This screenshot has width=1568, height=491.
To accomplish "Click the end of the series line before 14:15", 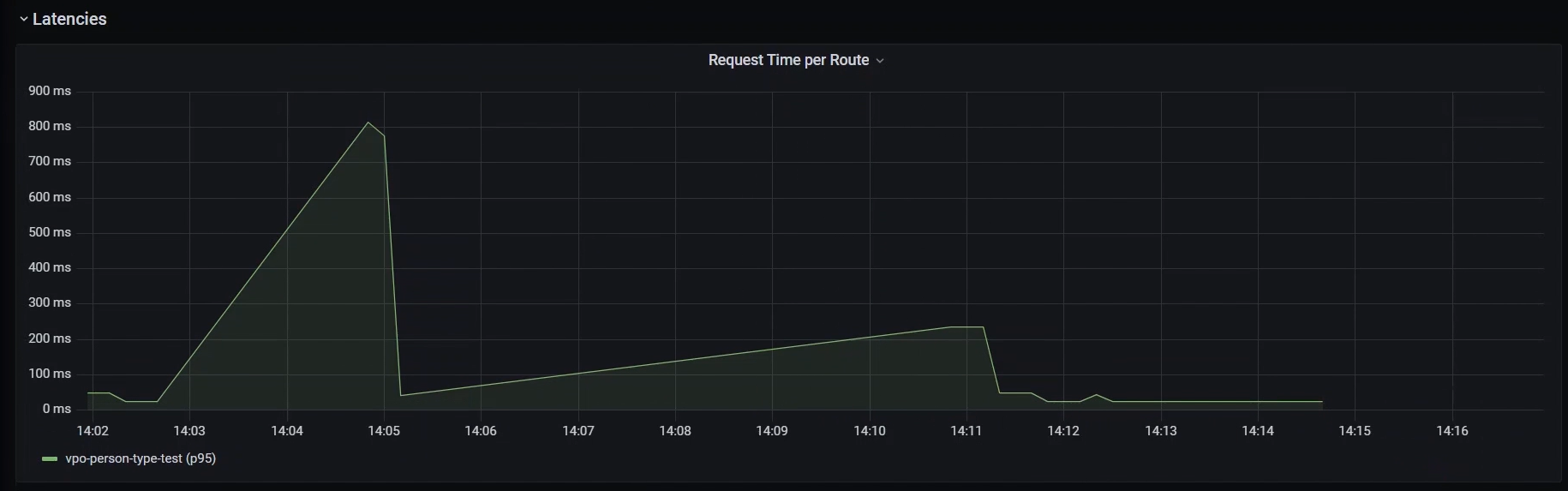I will (x=1322, y=402).
